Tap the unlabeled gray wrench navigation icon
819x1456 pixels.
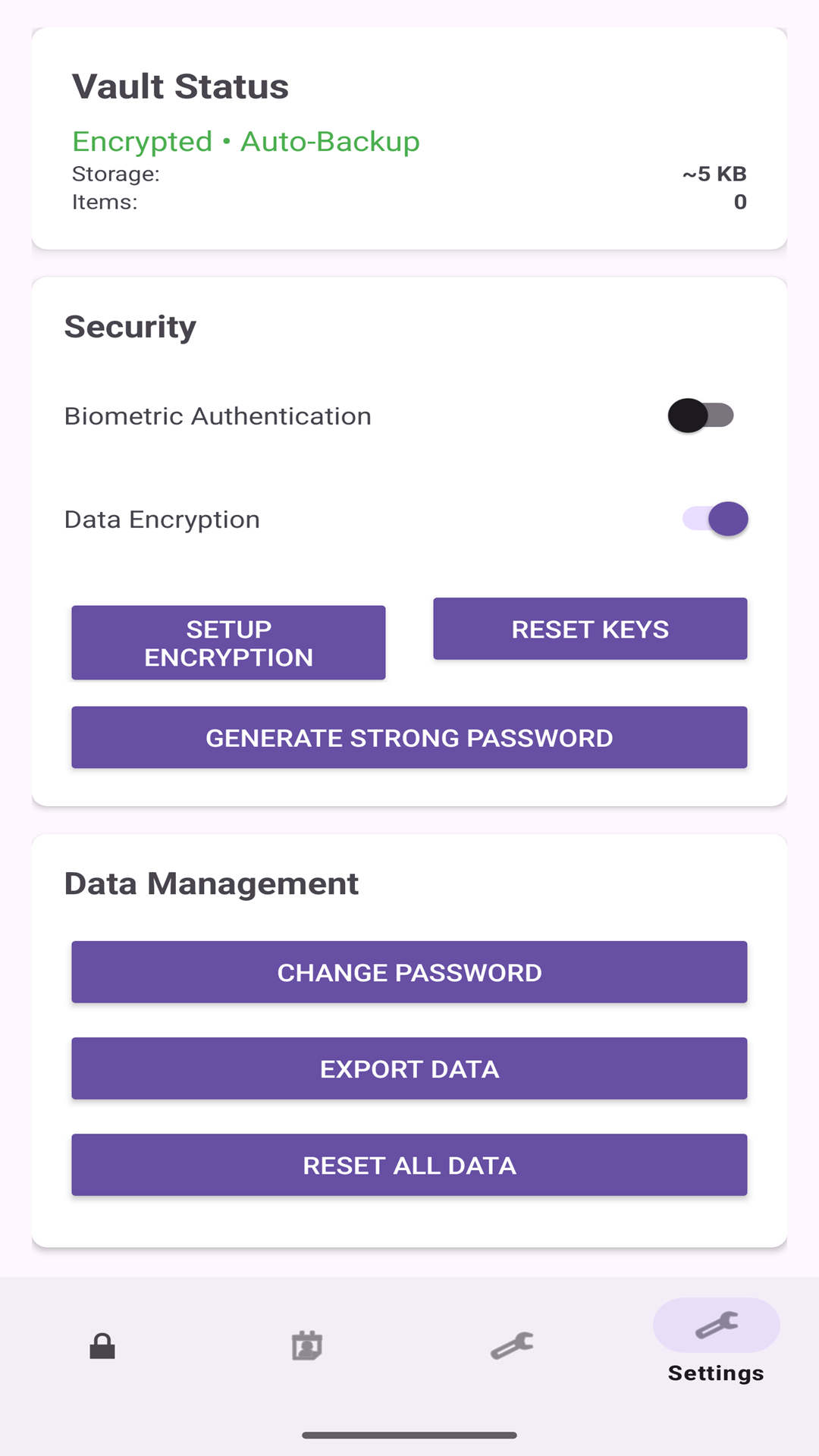pos(512,1346)
